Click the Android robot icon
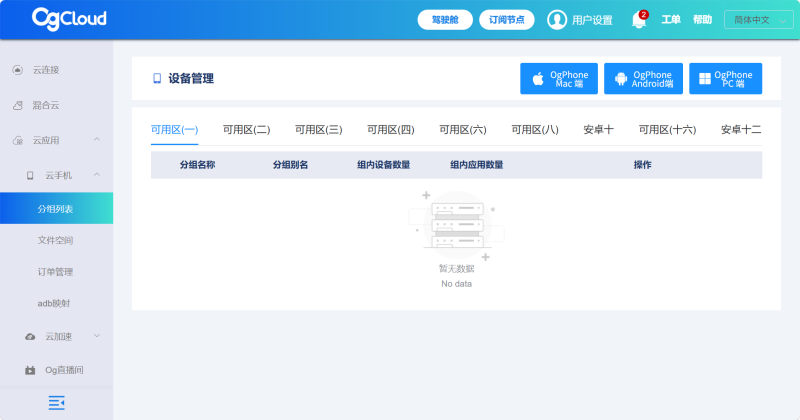 [x=621, y=79]
